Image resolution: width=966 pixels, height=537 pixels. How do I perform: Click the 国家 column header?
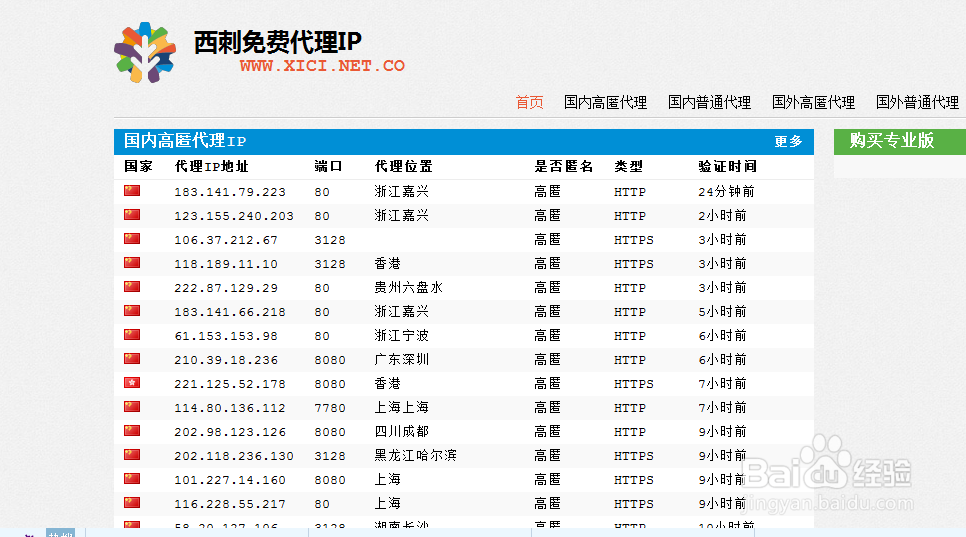coord(138,166)
